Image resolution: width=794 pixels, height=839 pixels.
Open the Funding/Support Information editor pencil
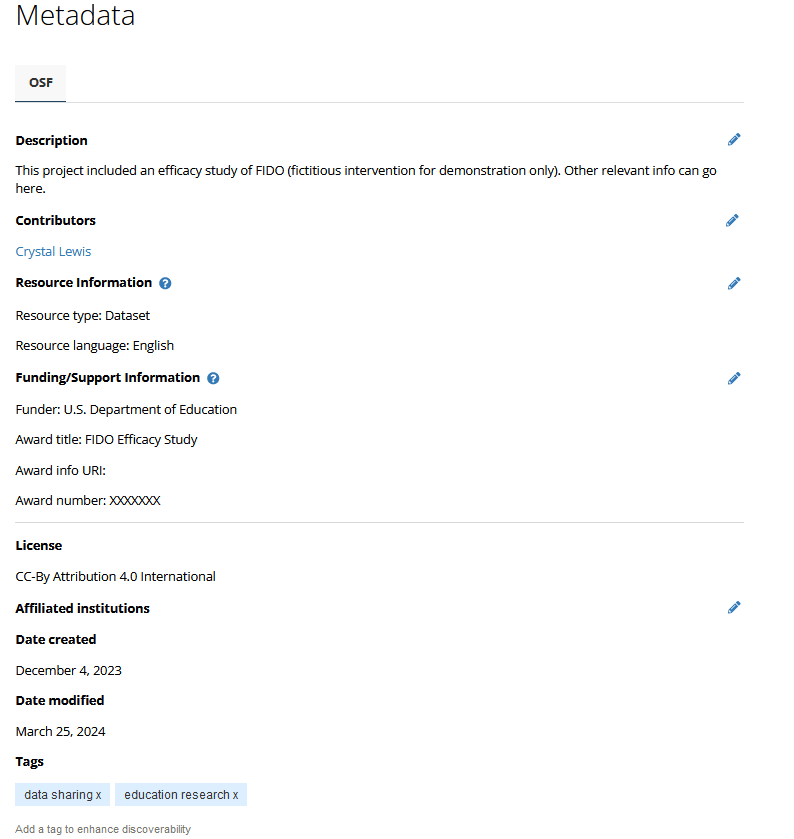[734, 378]
